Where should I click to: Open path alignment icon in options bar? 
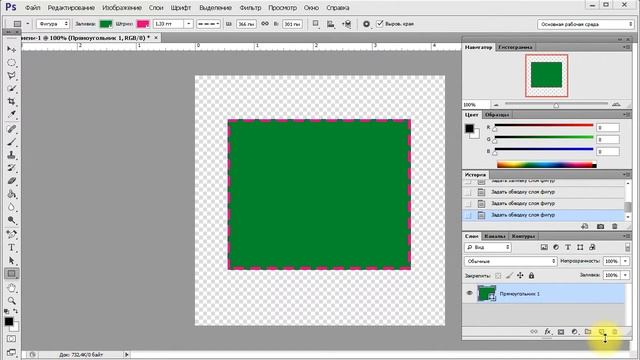point(331,24)
